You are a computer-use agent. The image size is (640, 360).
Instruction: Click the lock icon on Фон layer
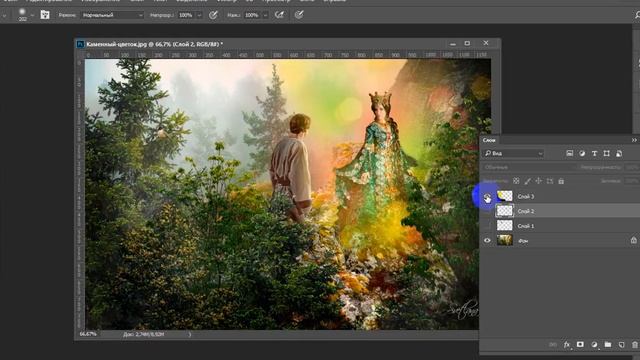click(633, 240)
